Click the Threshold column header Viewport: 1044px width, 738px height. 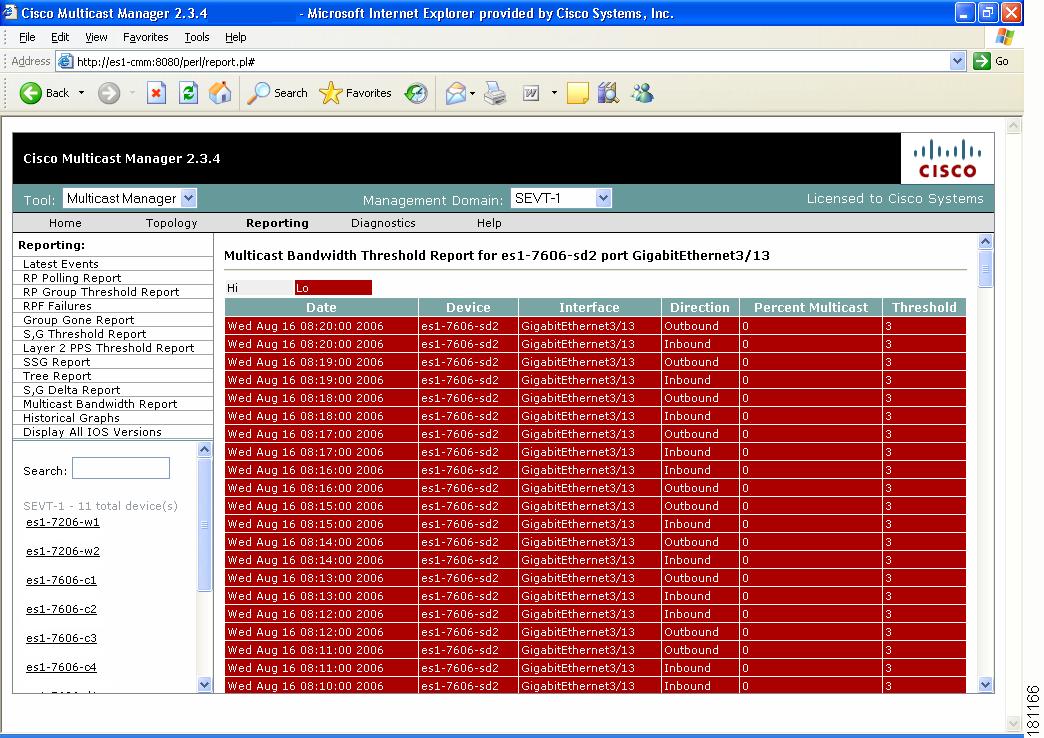924,307
